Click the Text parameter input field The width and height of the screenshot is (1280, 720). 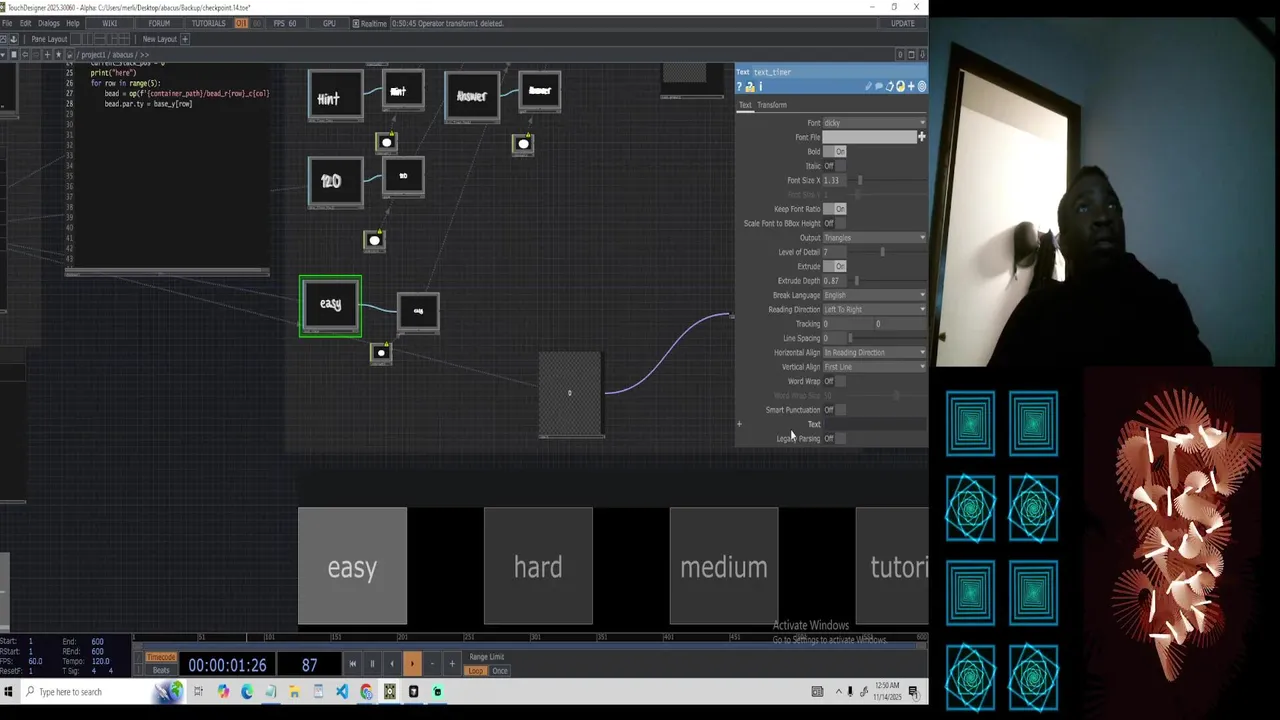[874, 424]
